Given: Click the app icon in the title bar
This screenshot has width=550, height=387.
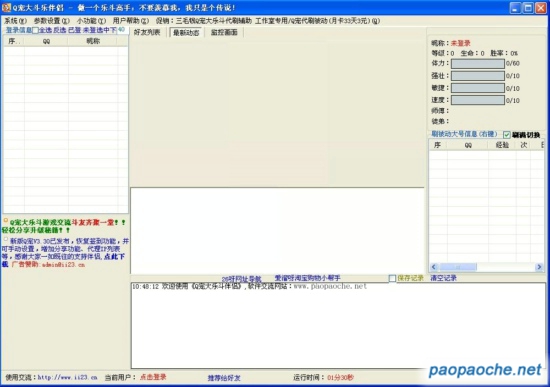Looking at the screenshot, I should point(6,7).
